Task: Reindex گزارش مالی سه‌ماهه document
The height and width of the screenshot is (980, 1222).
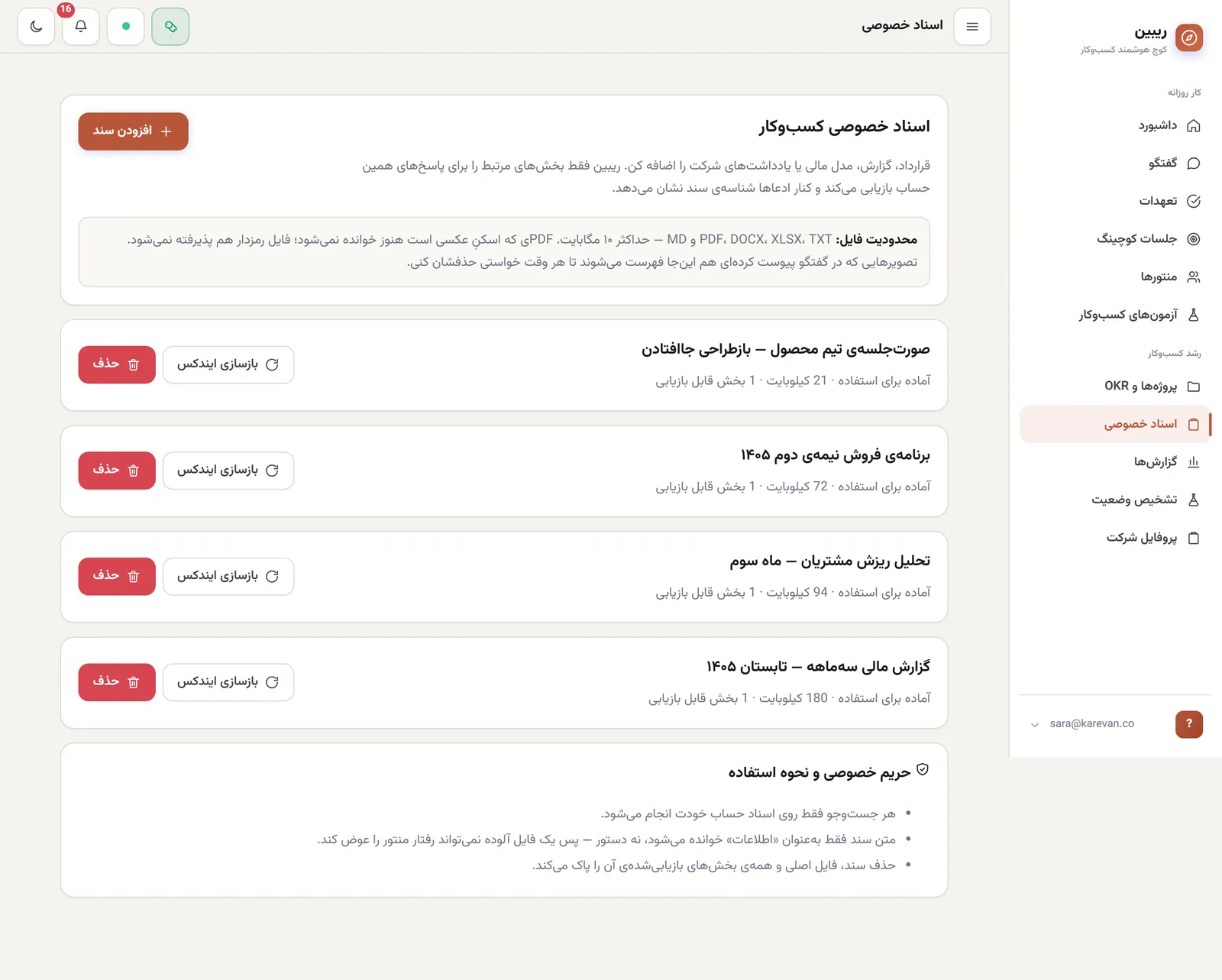Action: pos(228,682)
